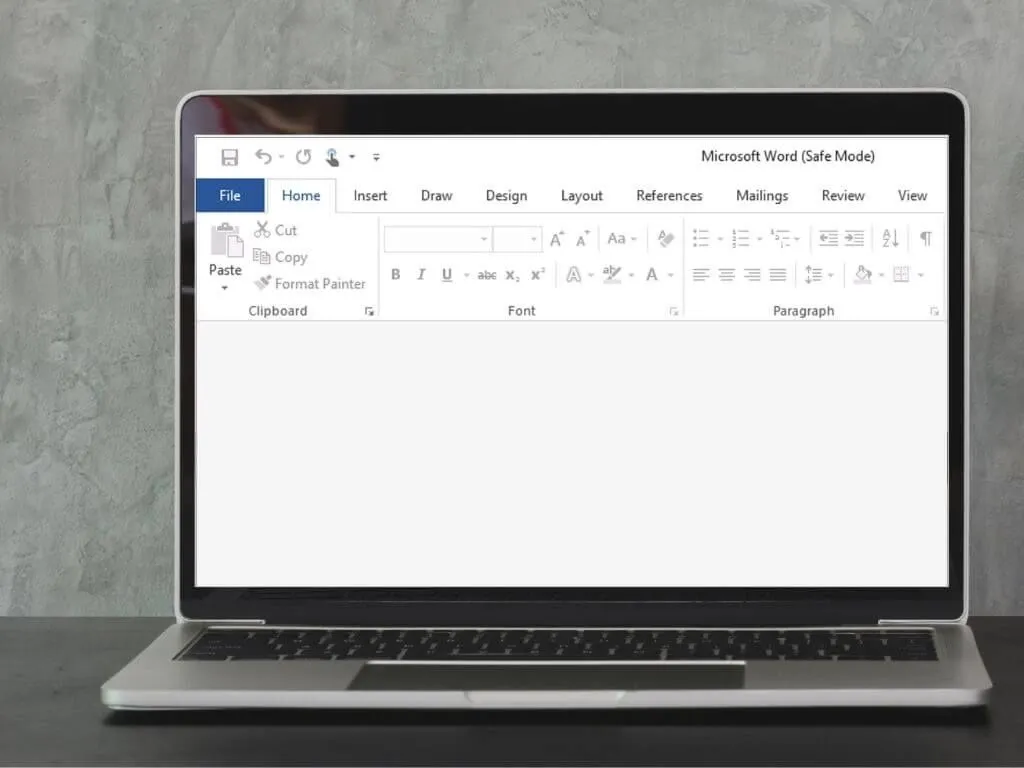Image resolution: width=1024 pixels, height=768 pixels.
Task: Click the Center alignment icon
Action: click(x=726, y=275)
